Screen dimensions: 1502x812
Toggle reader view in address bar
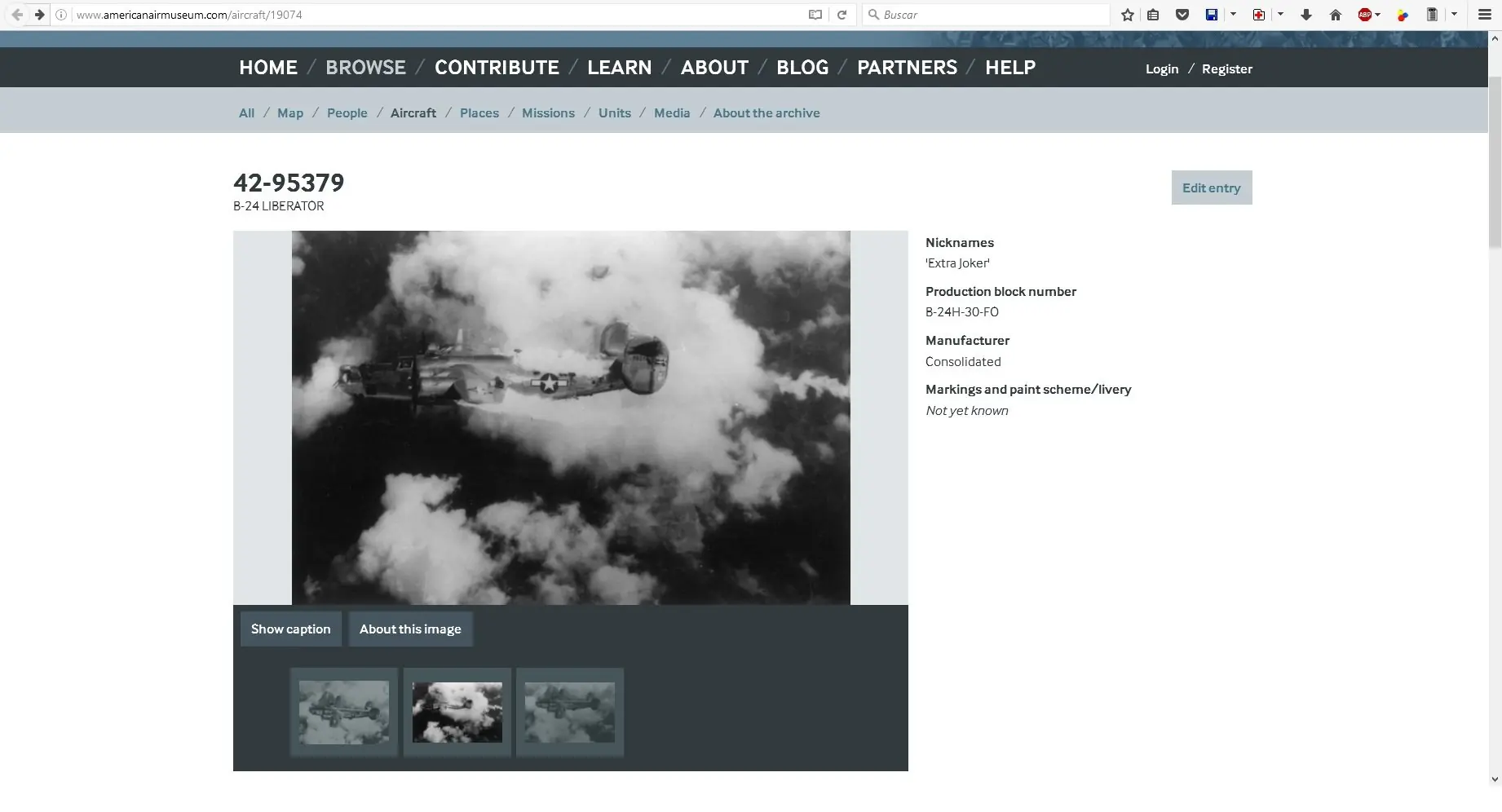pos(815,15)
